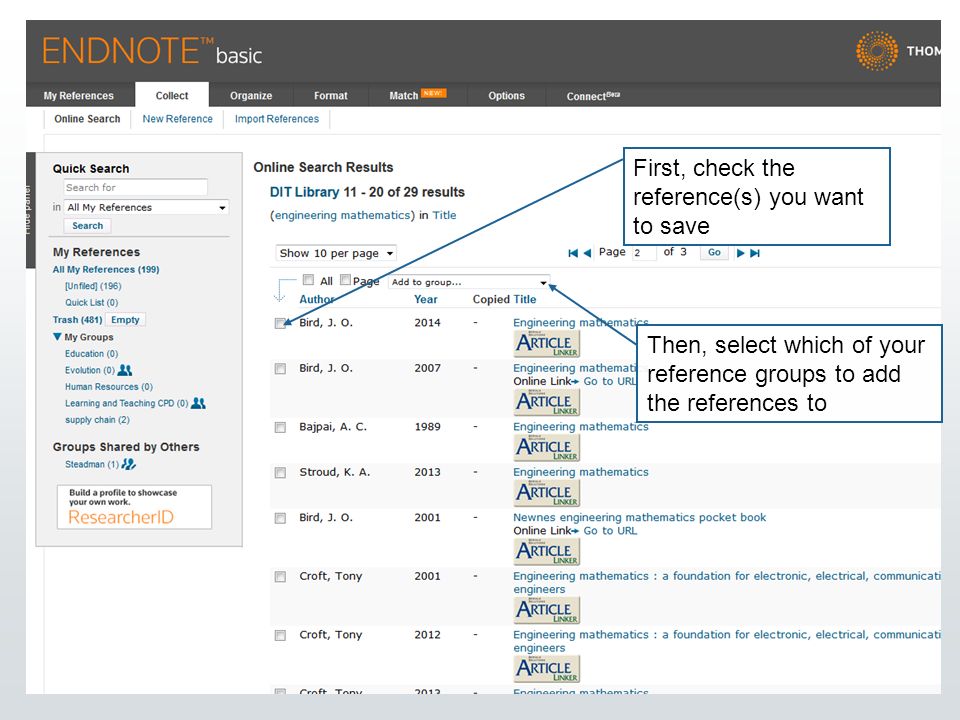The height and width of the screenshot is (720, 960).
Task: Open the Add to group dropdown
Action: tap(469, 282)
